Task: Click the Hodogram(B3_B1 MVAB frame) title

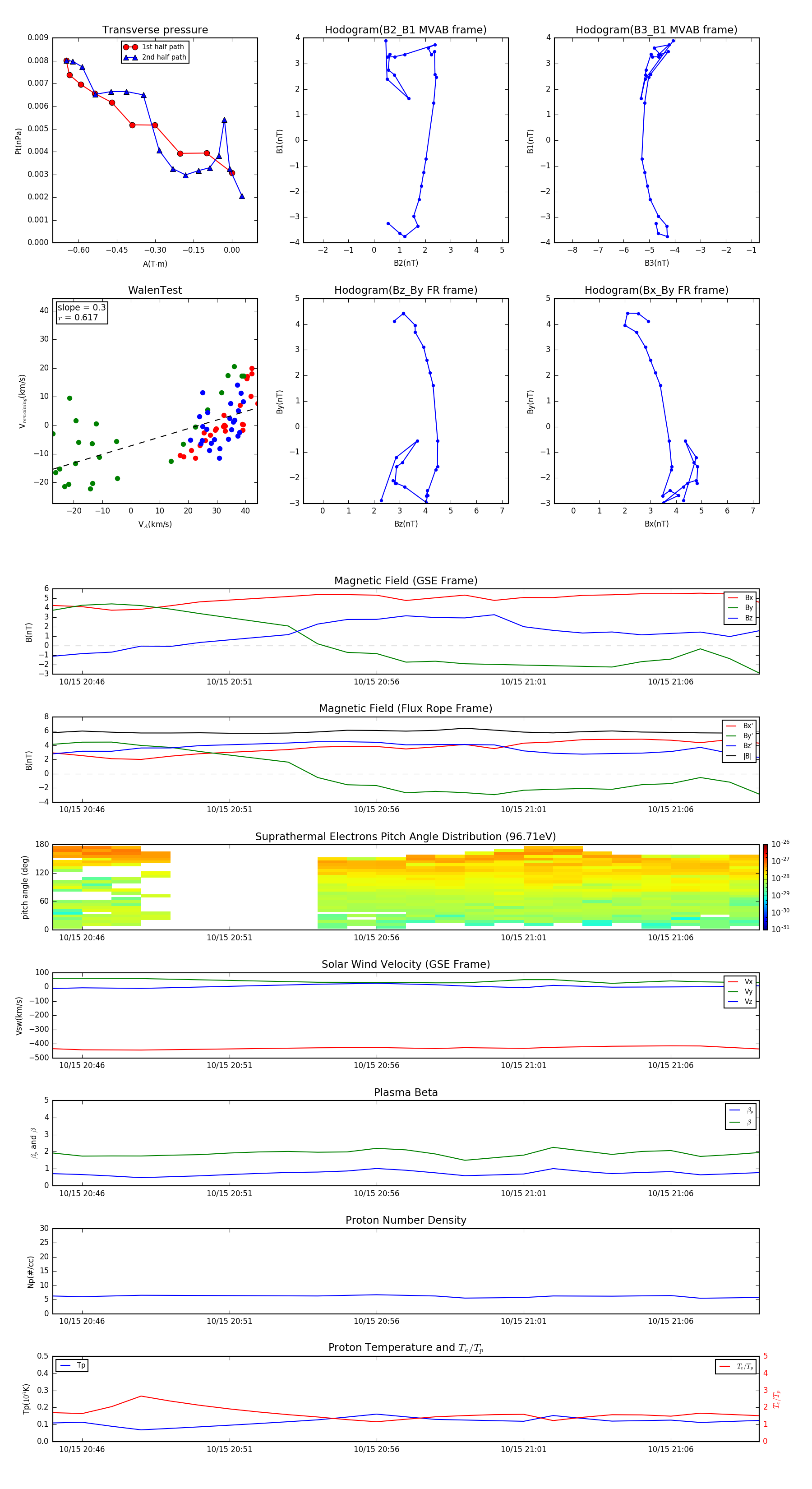Action: coord(656,29)
